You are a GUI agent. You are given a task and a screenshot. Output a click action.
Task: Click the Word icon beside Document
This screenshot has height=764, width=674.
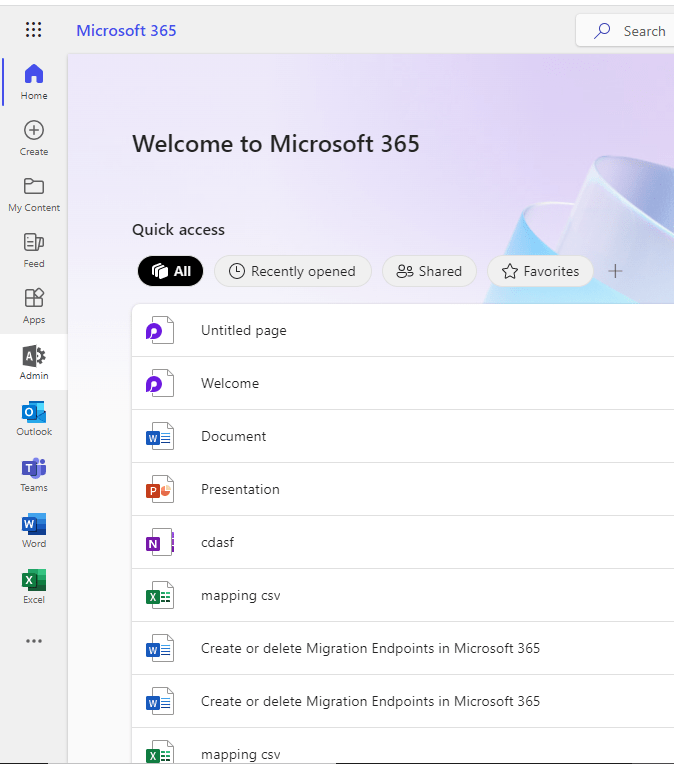pyautogui.click(x=160, y=437)
